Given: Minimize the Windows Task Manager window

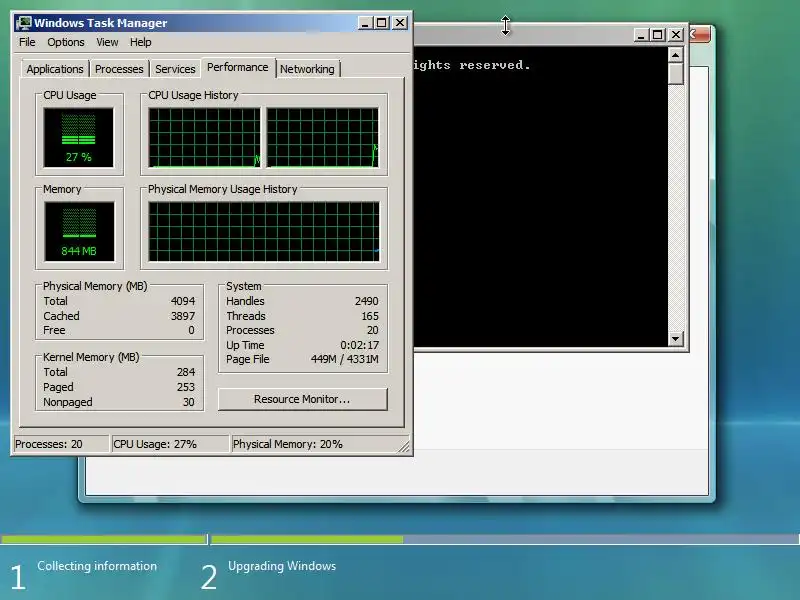Looking at the screenshot, I should (364, 23).
